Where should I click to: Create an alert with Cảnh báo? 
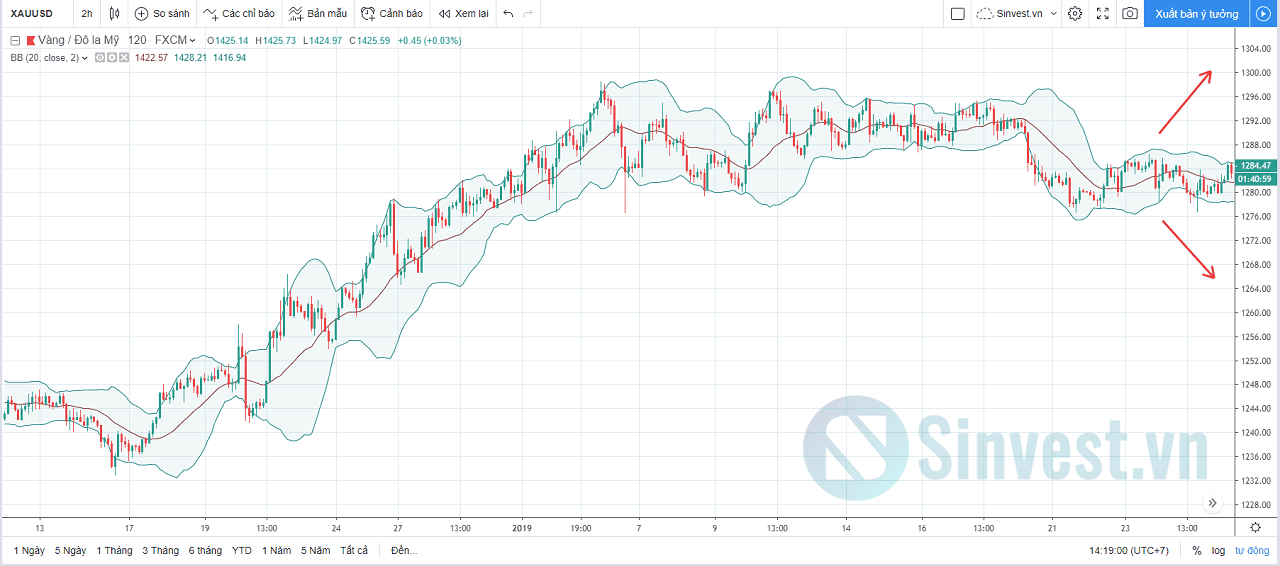[x=392, y=14]
